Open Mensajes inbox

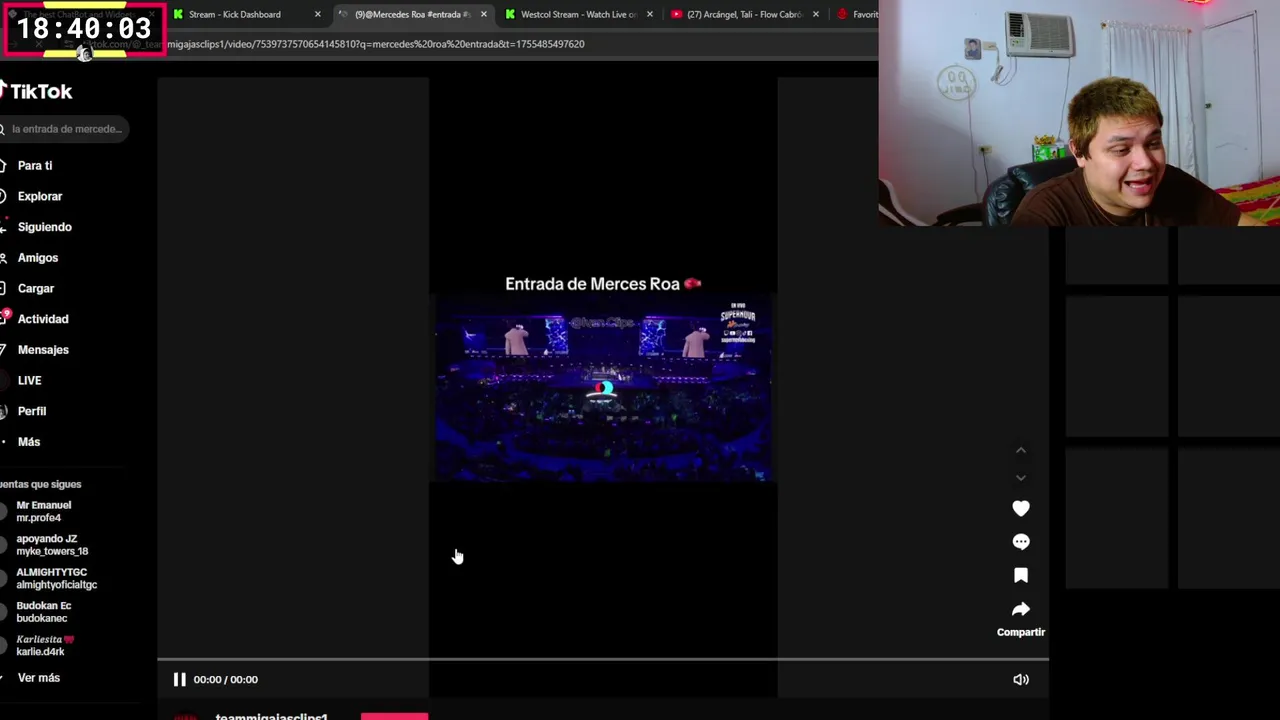coord(42,350)
